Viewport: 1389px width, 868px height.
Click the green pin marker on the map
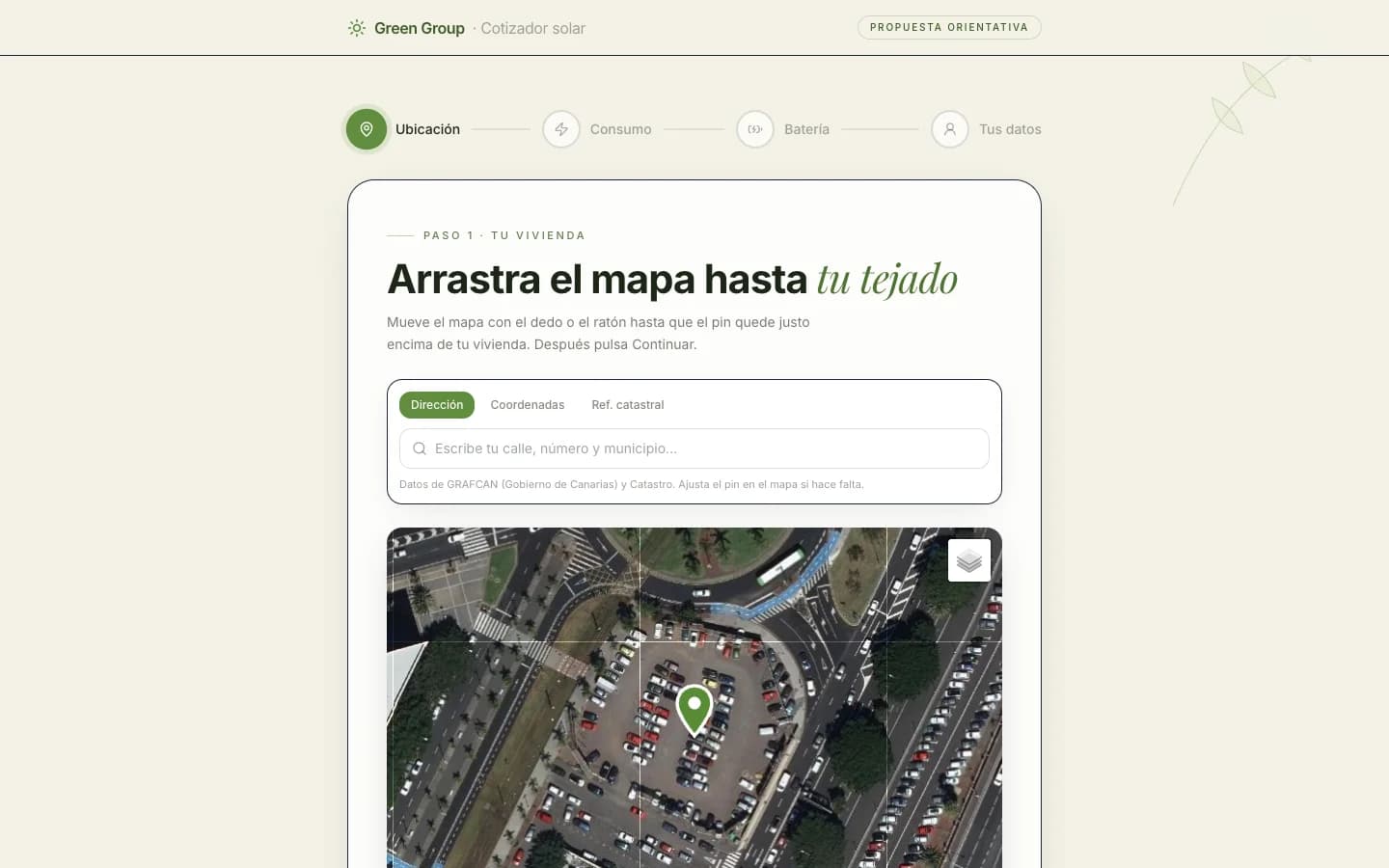click(694, 710)
